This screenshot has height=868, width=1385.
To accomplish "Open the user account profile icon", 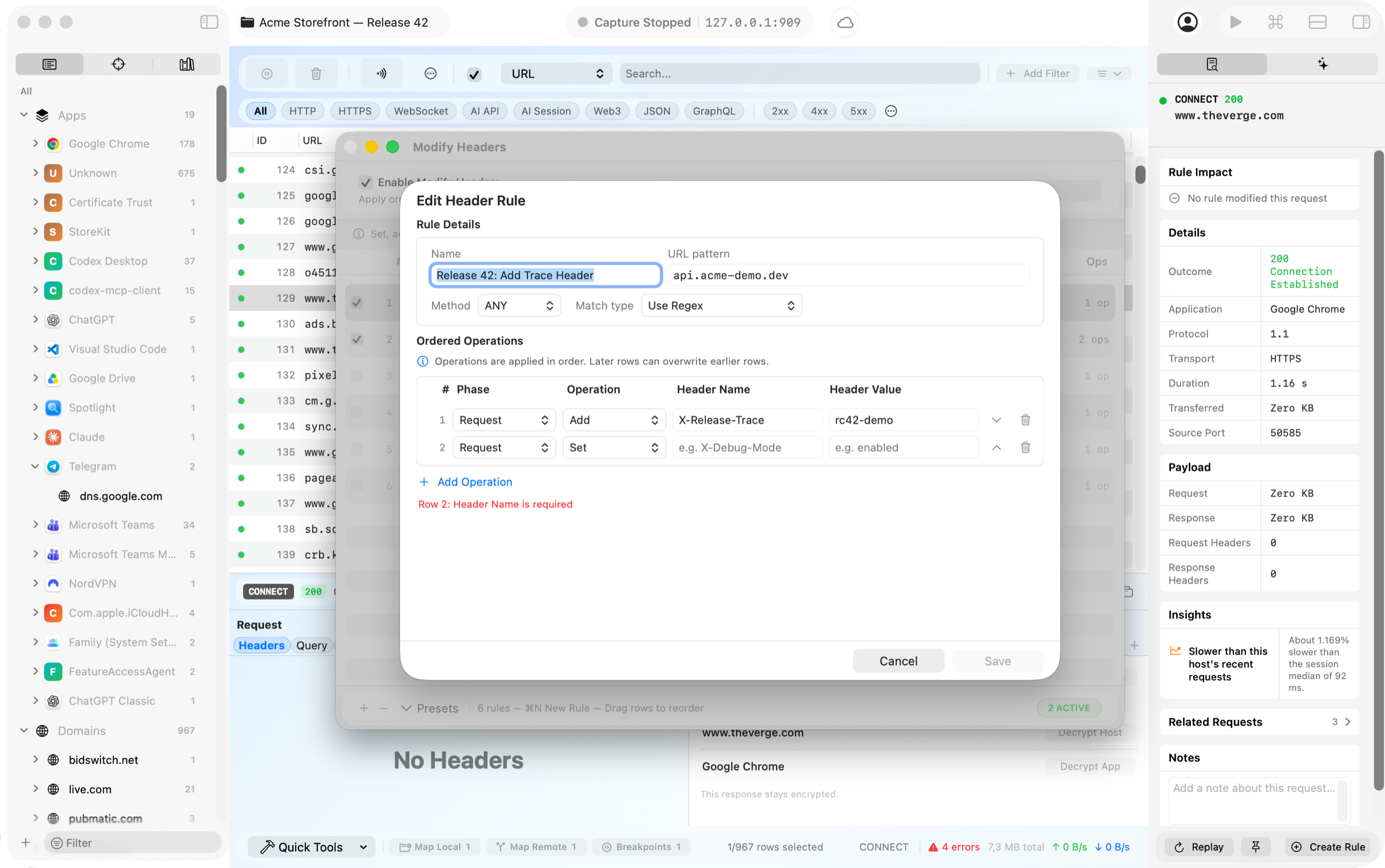I will tap(1187, 22).
